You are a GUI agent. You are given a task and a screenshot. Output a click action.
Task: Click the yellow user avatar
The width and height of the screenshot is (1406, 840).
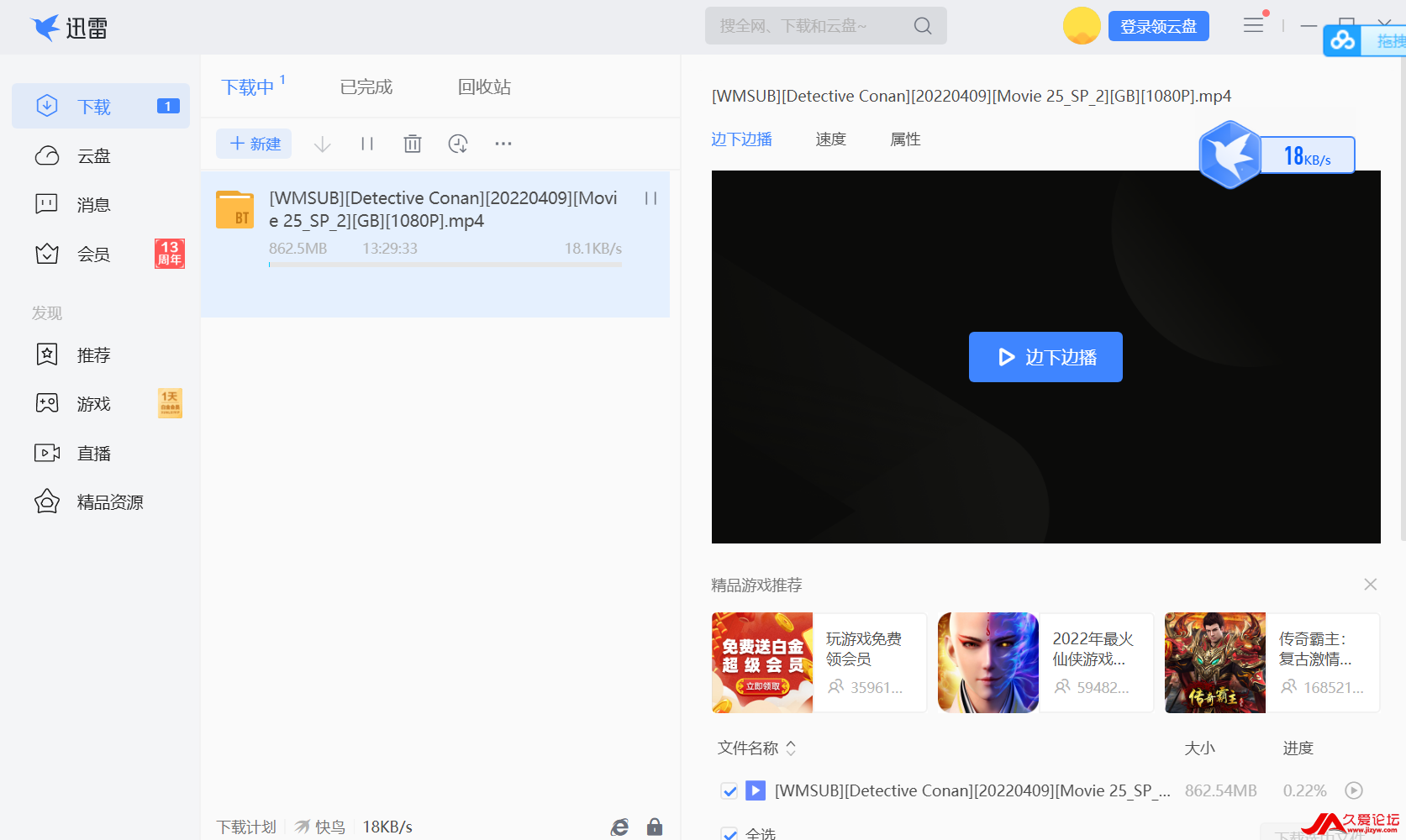1082,26
